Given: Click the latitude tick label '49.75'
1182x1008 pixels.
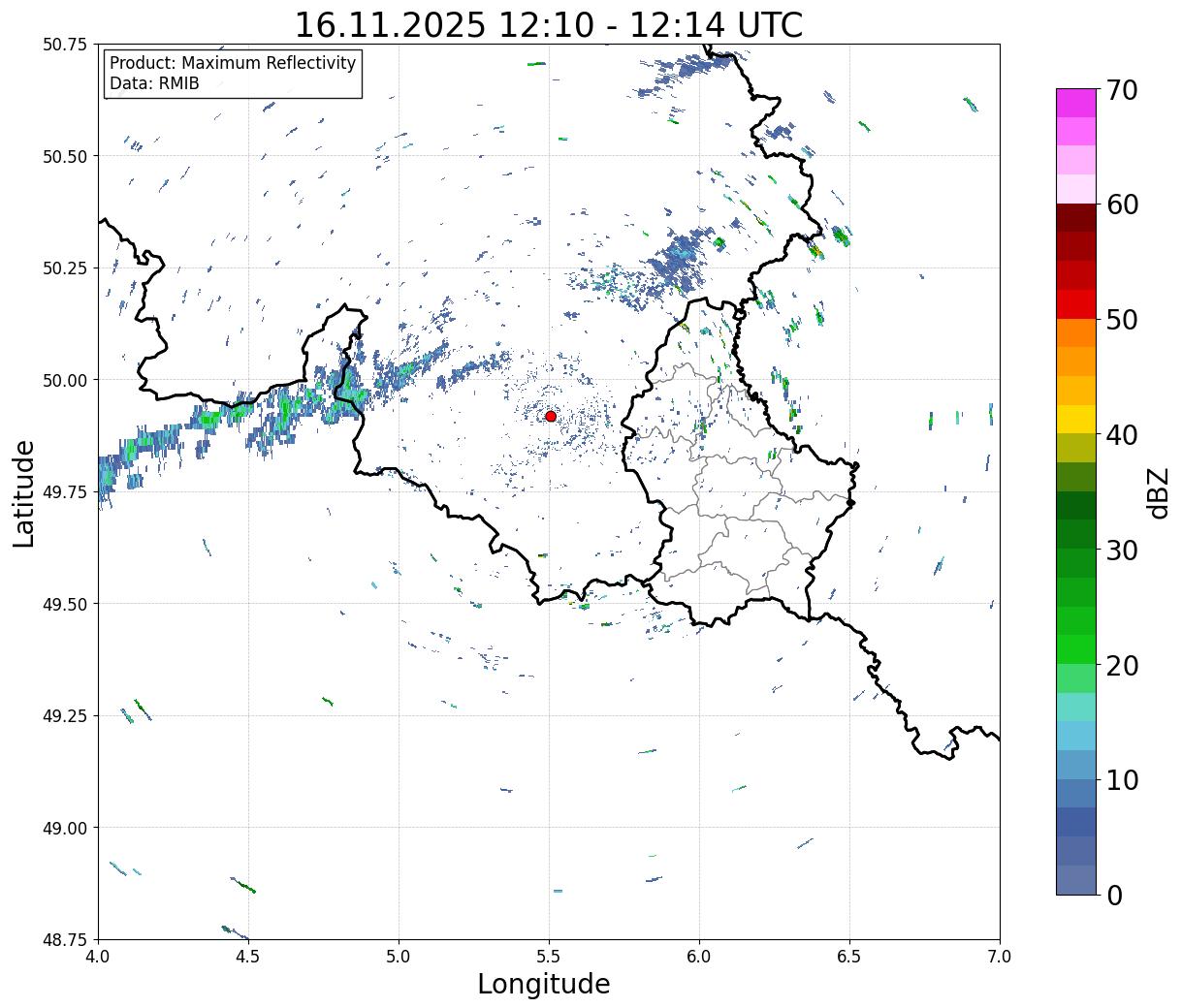Looking at the screenshot, I should (65, 492).
